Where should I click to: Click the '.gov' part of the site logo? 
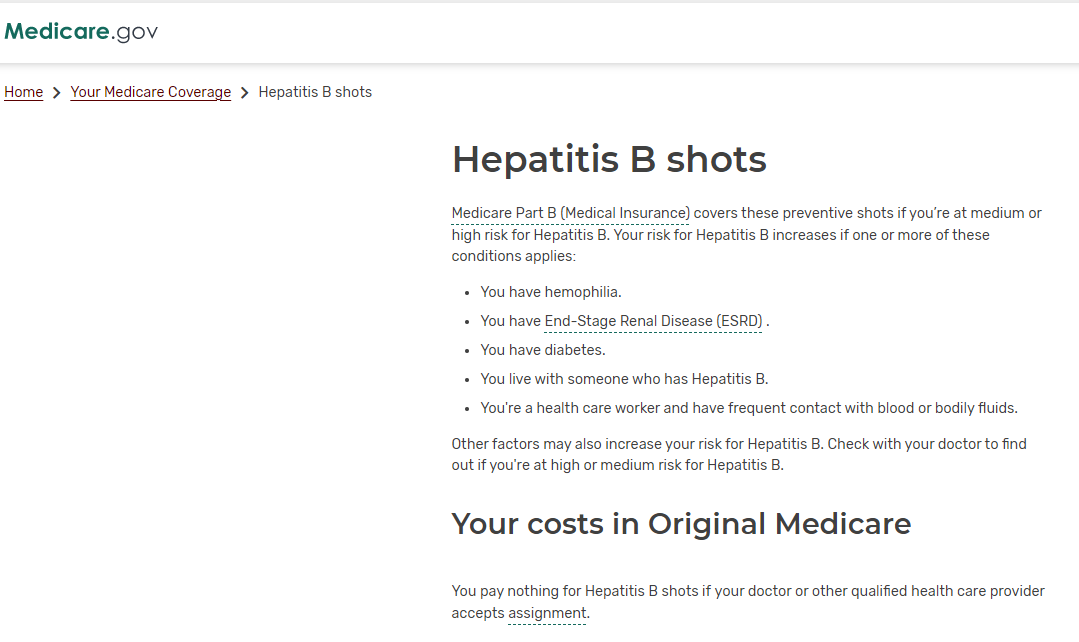tap(133, 31)
